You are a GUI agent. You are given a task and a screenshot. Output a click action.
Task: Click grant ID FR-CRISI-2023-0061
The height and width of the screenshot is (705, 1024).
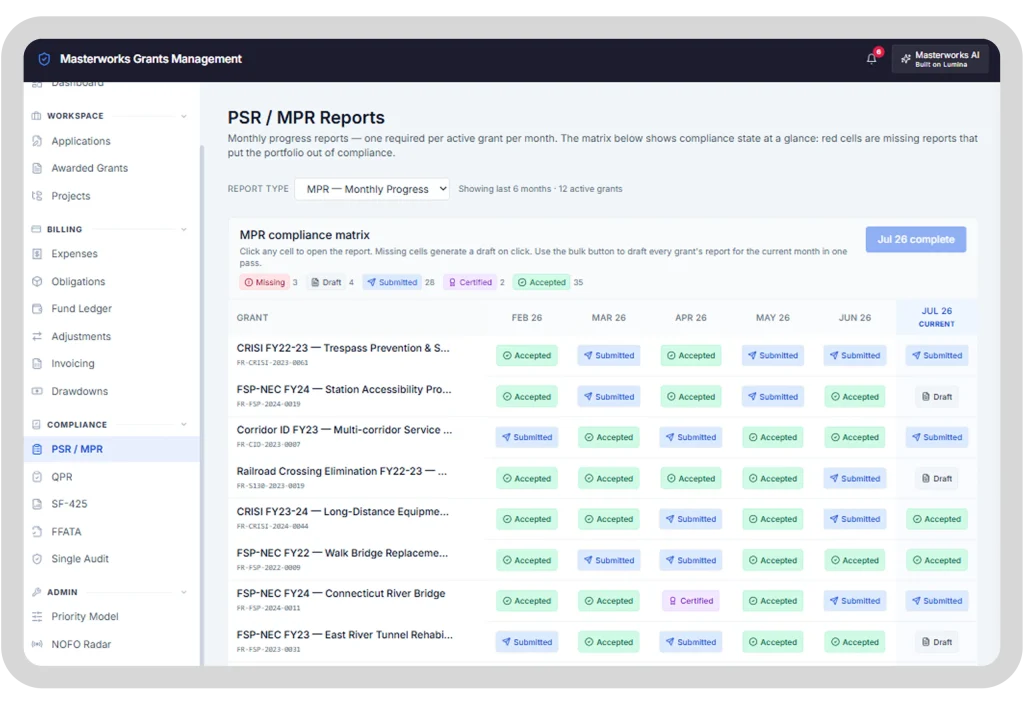tap(272, 362)
